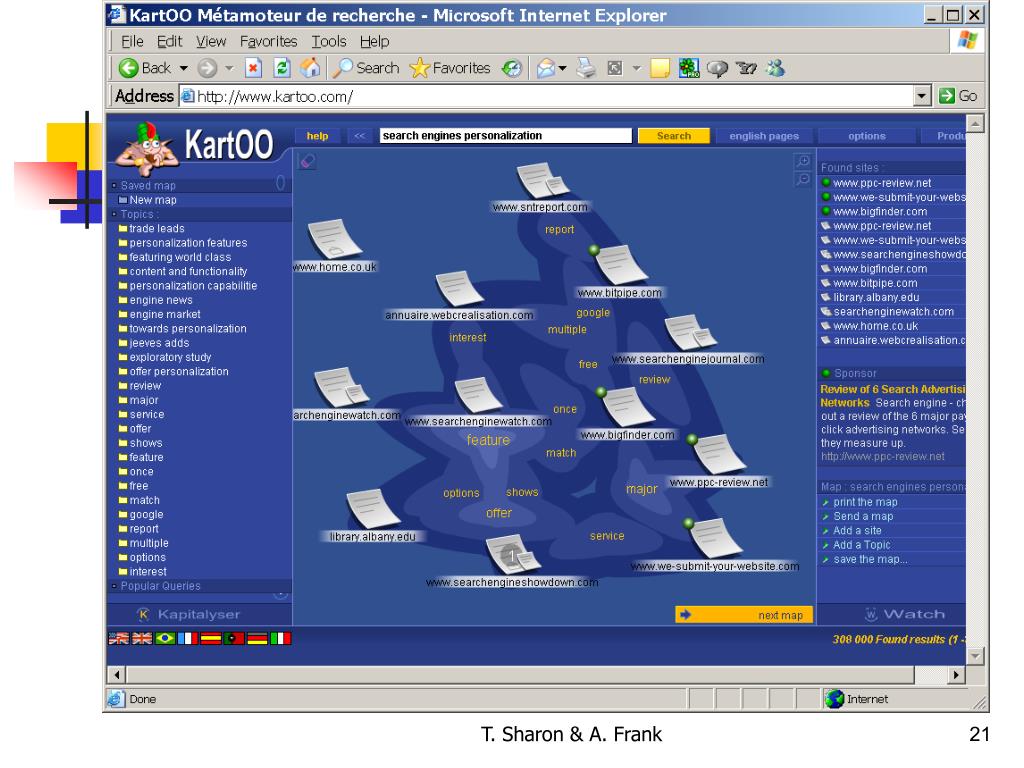Screen dimensions: 1024x768
Task: Open the toolbar Search magnifier
Action: (x=343, y=68)
